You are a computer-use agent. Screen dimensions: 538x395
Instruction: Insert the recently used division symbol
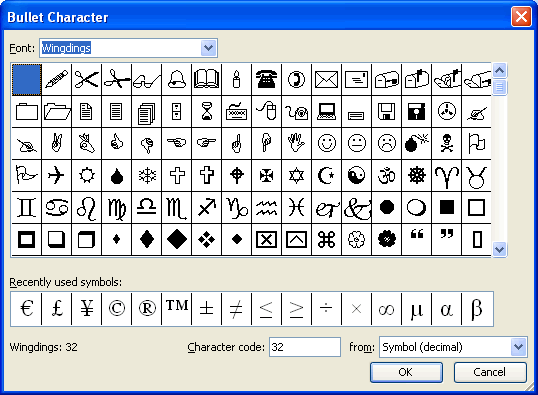pyautogui.click(x=327, y=309)
